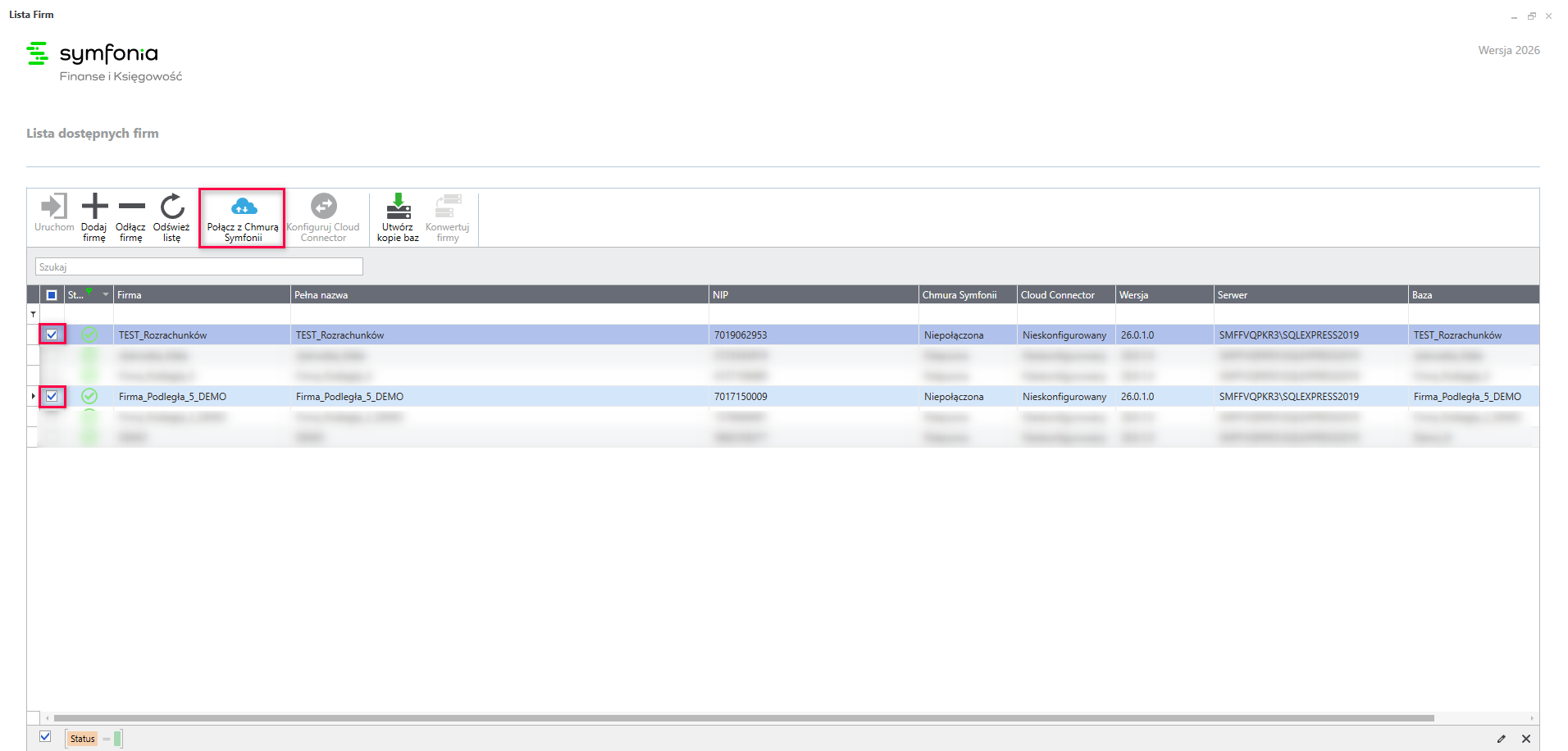Click into the Szukaj search field
Viewport: 1568px width, 751px height.
pos(198,267)
